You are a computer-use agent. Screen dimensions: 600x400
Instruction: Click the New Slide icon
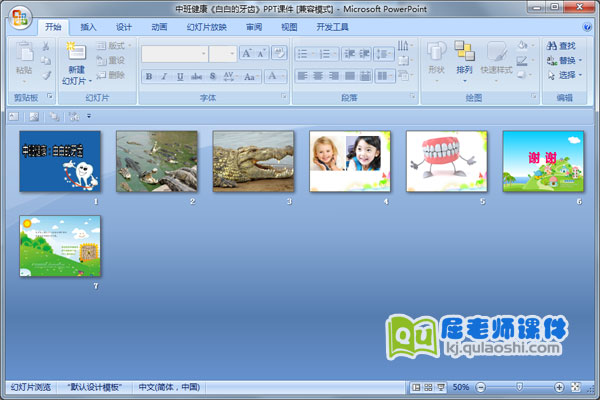coord(77,51)
